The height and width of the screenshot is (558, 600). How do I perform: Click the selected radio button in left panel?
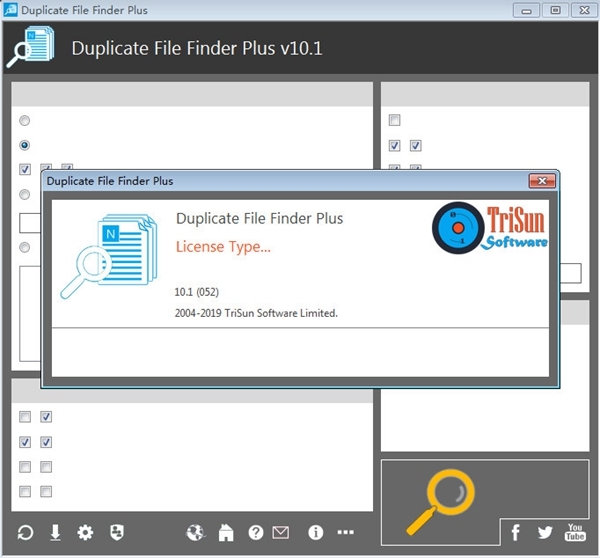[24, 145]
